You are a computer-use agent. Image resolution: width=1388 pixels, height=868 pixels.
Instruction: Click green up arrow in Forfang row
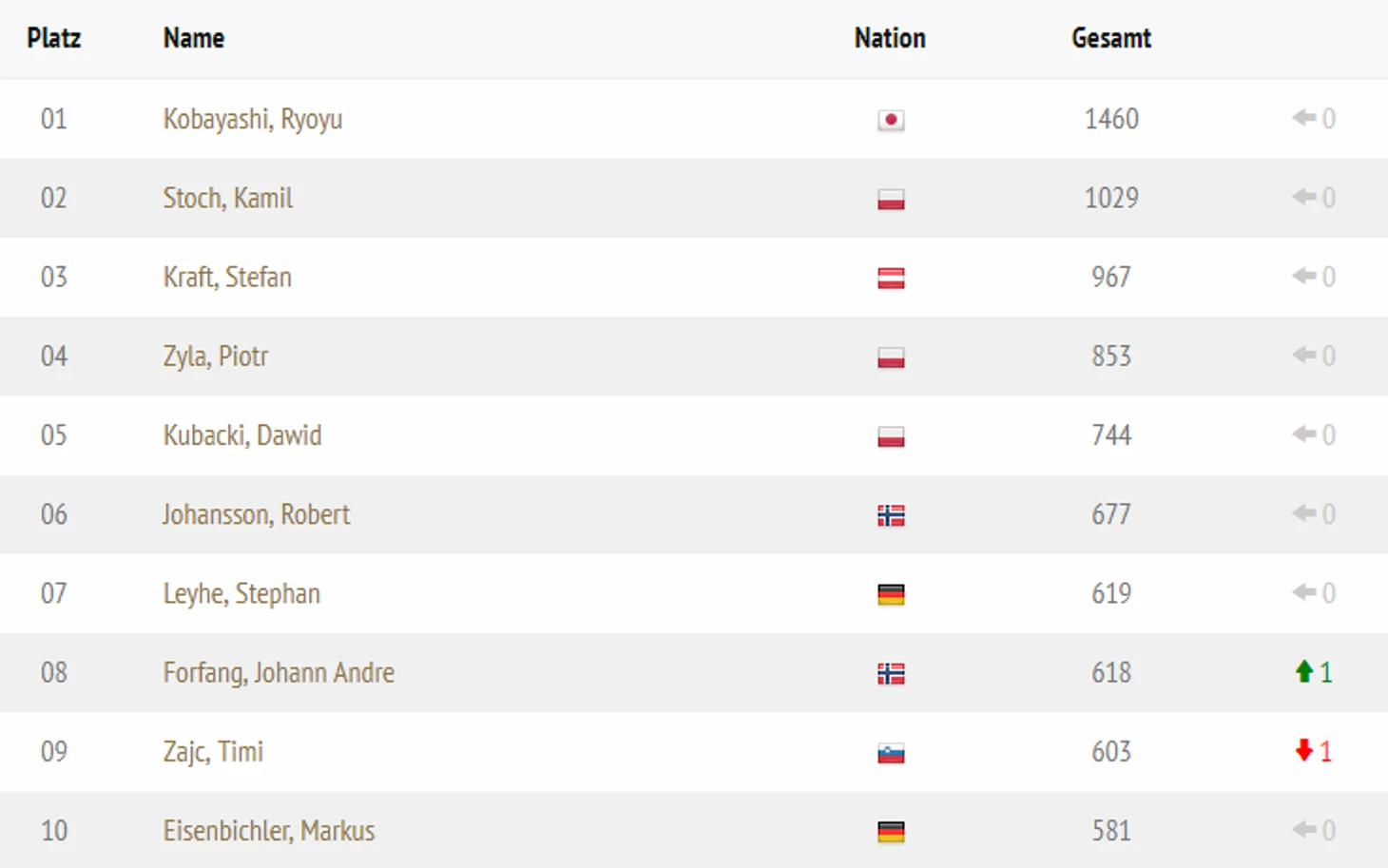coord(1303,672)
